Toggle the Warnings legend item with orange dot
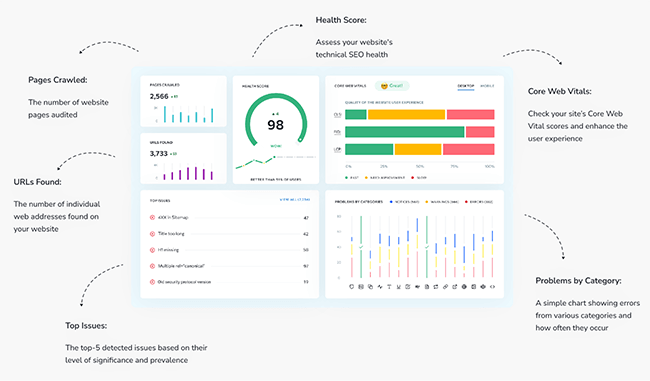The width and height of the screenshot is (650, 381). click(x=442, y=202)
